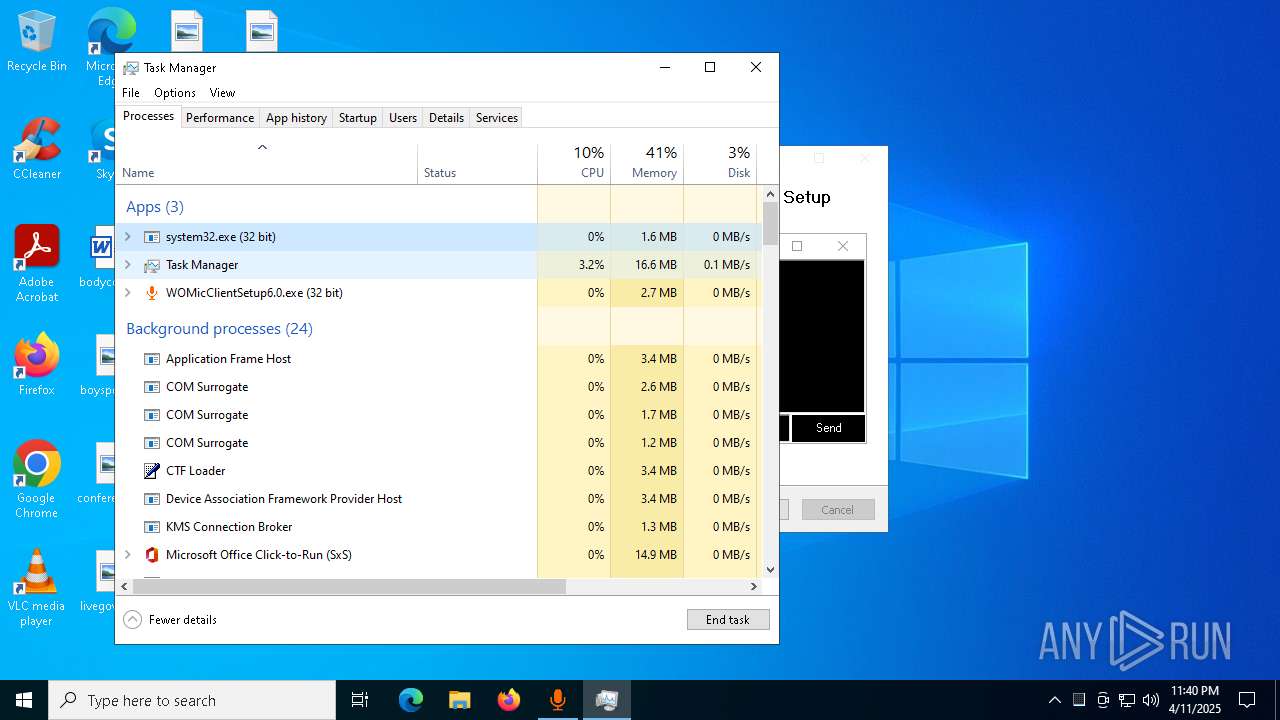Click the Microsoft Office Click-to-Run icon
Screen dimensions: 1280x720
tap(152, 555)
